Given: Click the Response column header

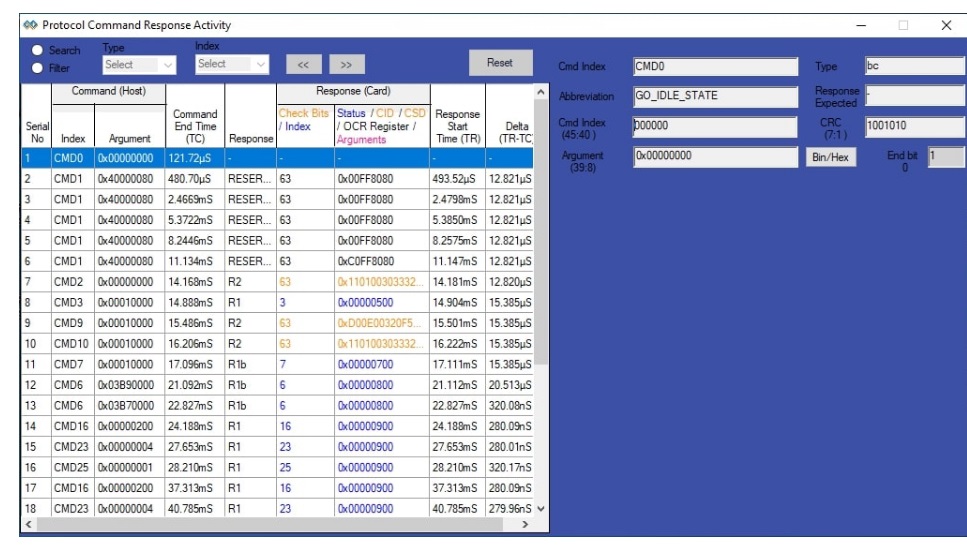Looking at the screenshot, I should (250, 116).
